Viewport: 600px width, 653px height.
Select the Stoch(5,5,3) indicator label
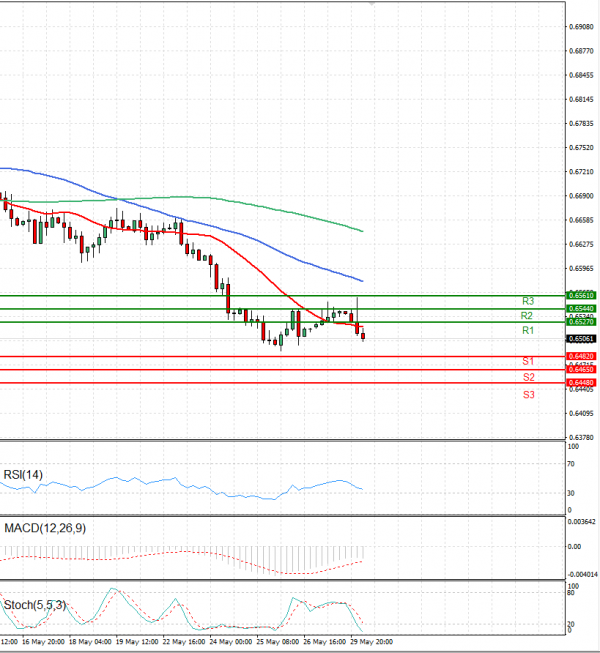click(x=36, y=605)
